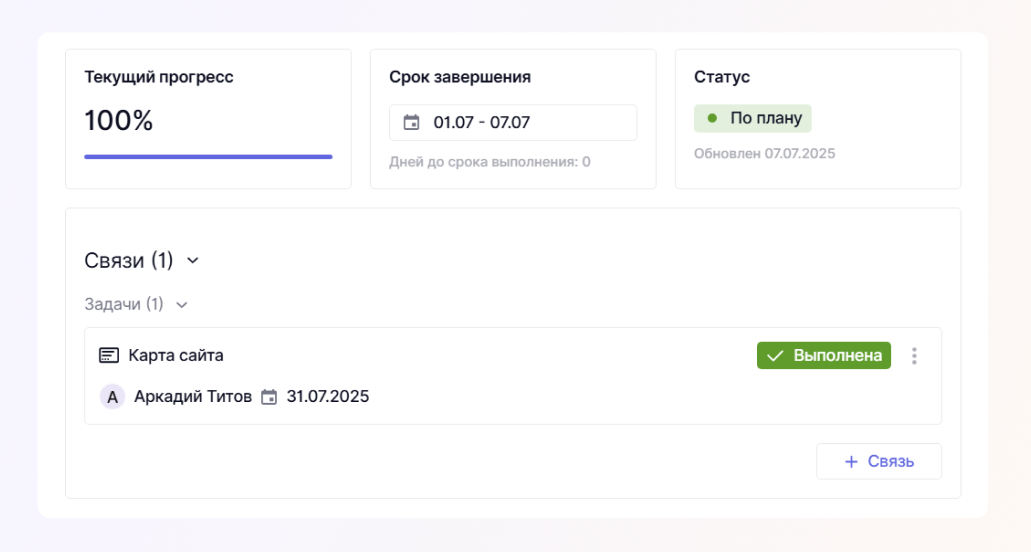
Task: Click the calendar icon next to 31.07.2025
Action: 268,397
